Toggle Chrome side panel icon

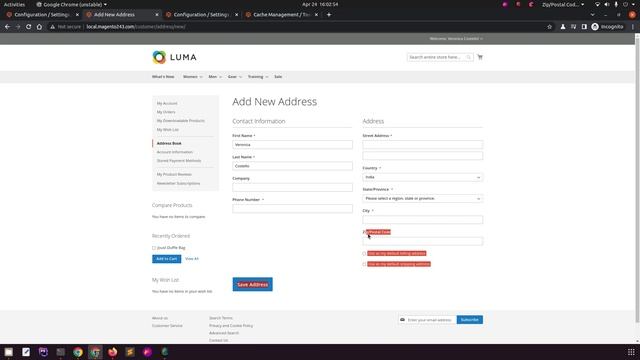[584, 27]
